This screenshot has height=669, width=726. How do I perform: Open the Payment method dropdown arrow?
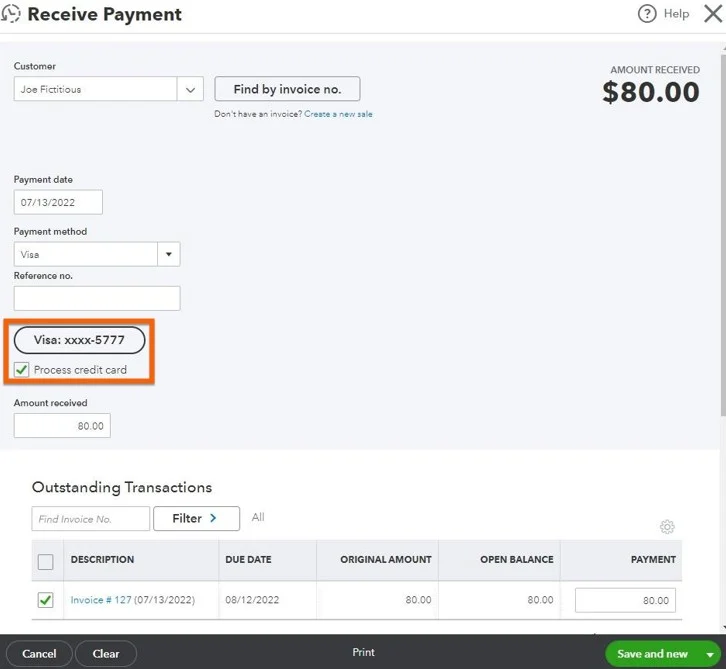pyautogui.click(x=169, y=254)
